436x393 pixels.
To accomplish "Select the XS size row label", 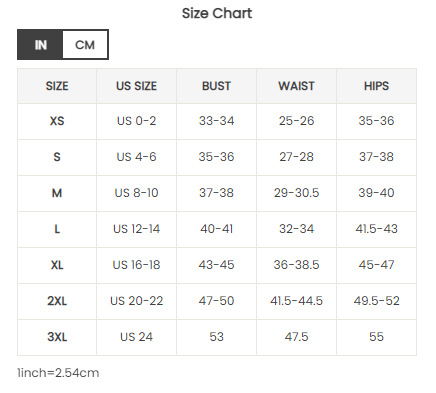I will pyautogui.click(x=57, y=121).
